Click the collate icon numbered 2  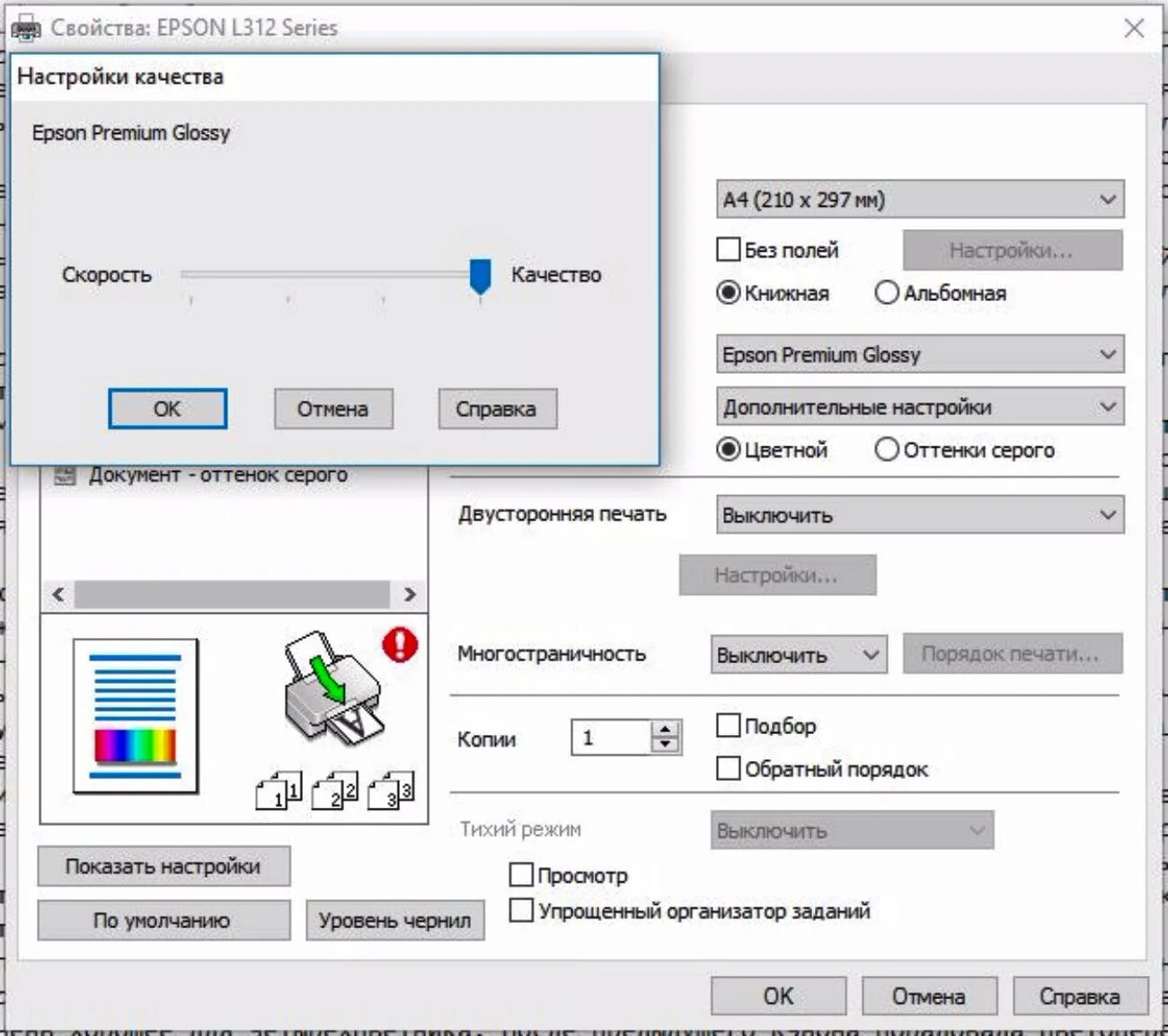(x=334, y=791)
